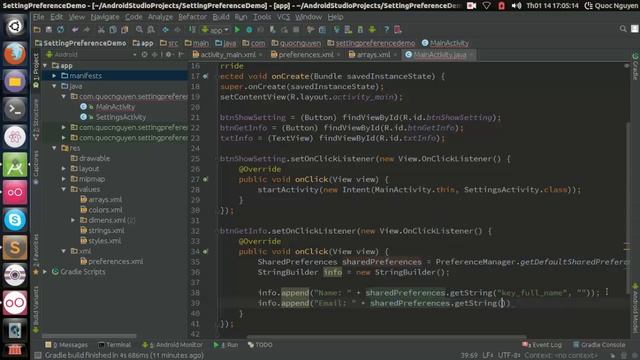Click the navigate Back arrow icon
640x360 pixels.
(x=165, y=29)
